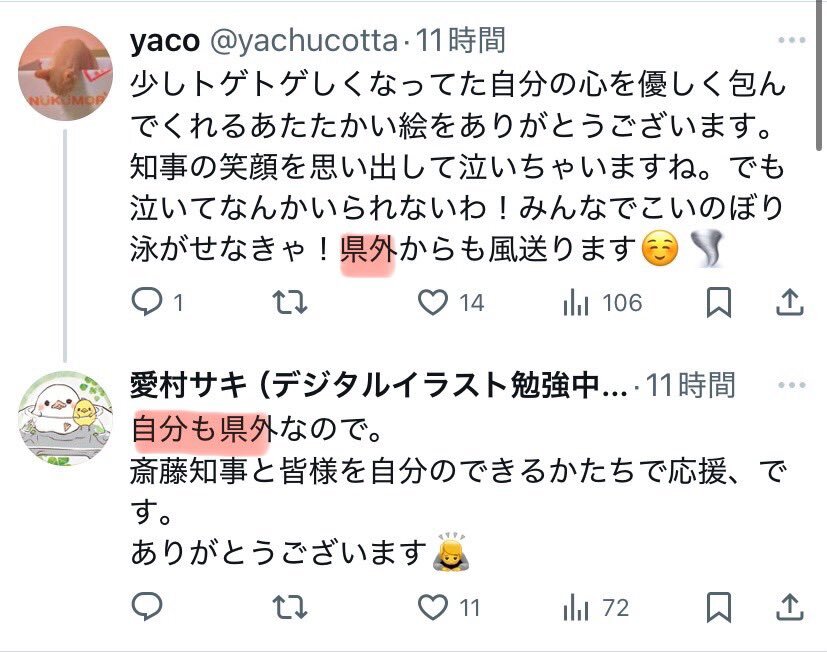This screenshot has width=827, height=652.
Task: Share 愛村サキ's reply
Action: tap(790, 607)
